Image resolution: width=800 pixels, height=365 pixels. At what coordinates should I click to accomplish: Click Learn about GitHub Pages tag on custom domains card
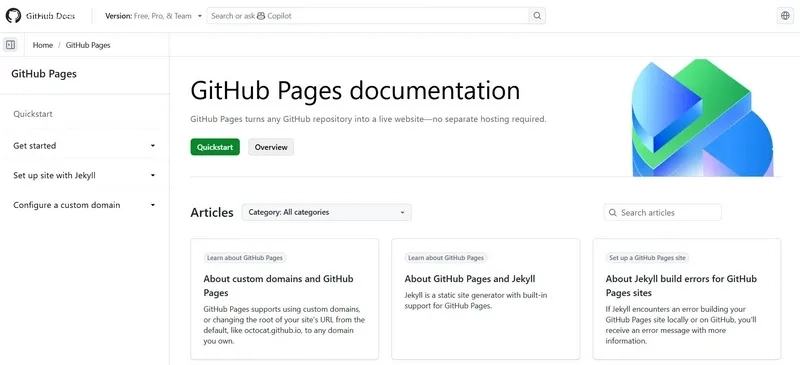click(245, 258)
